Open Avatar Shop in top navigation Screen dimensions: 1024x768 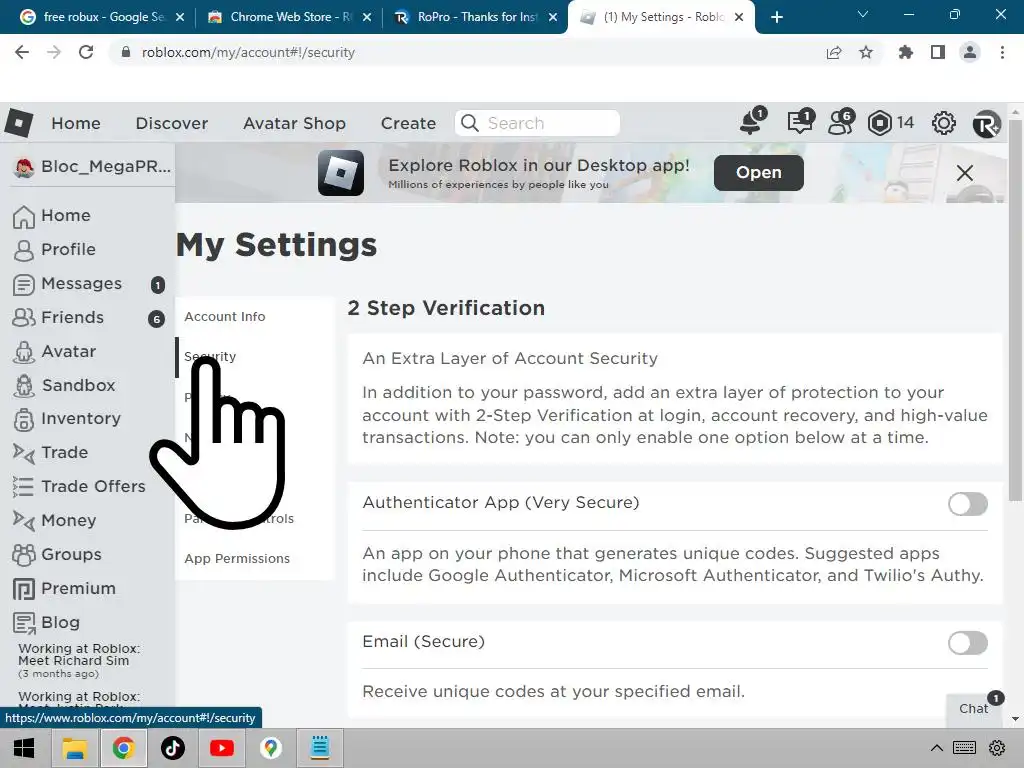click(x=295, y=123)
